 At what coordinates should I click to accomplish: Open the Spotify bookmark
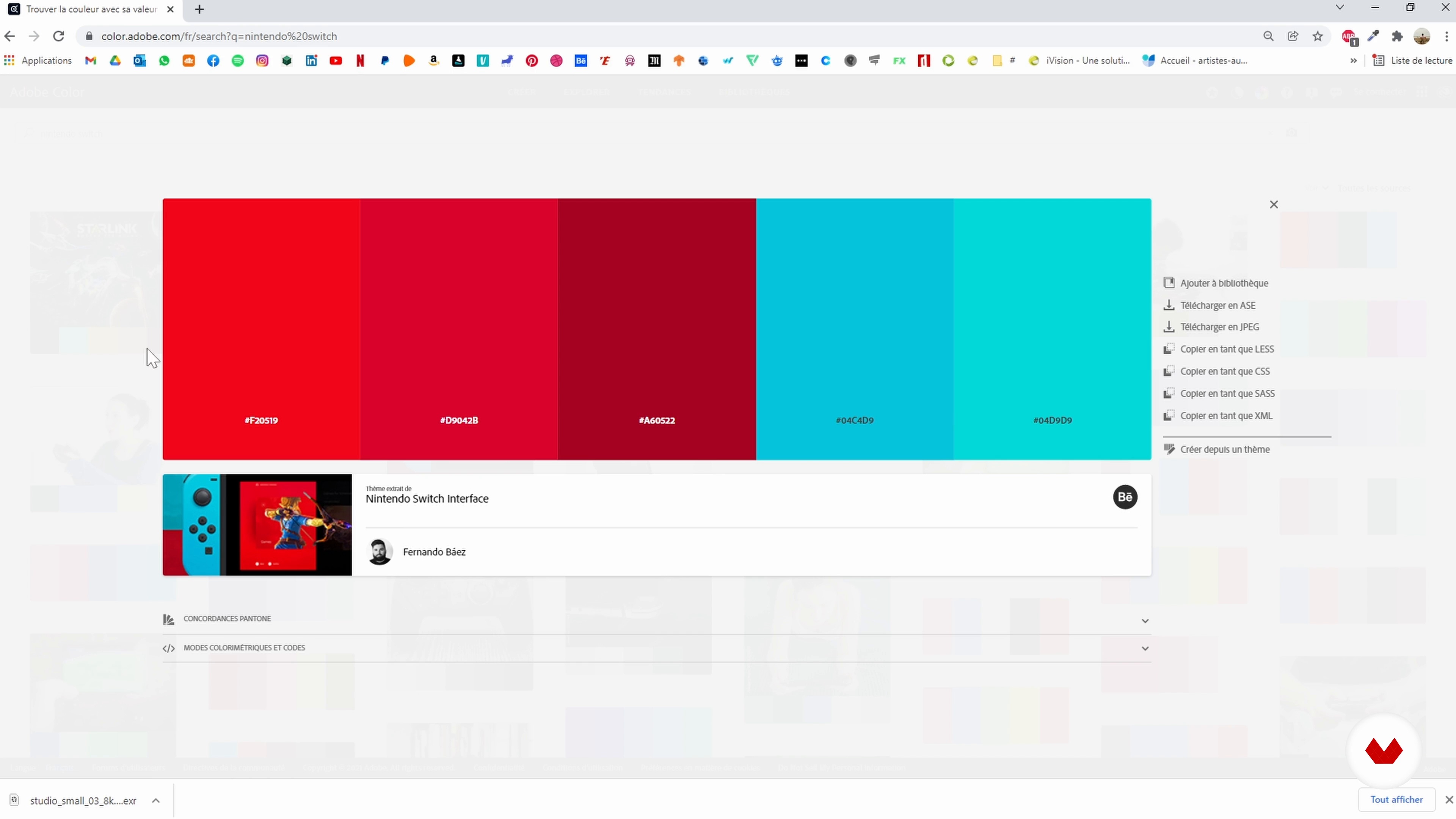click(x=238, y=61)
